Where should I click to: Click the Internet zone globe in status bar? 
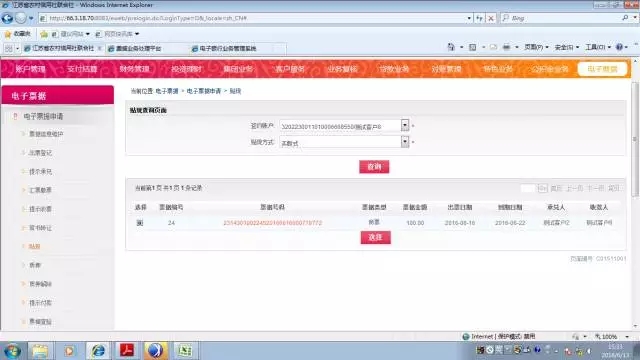(x=466, y=337)
